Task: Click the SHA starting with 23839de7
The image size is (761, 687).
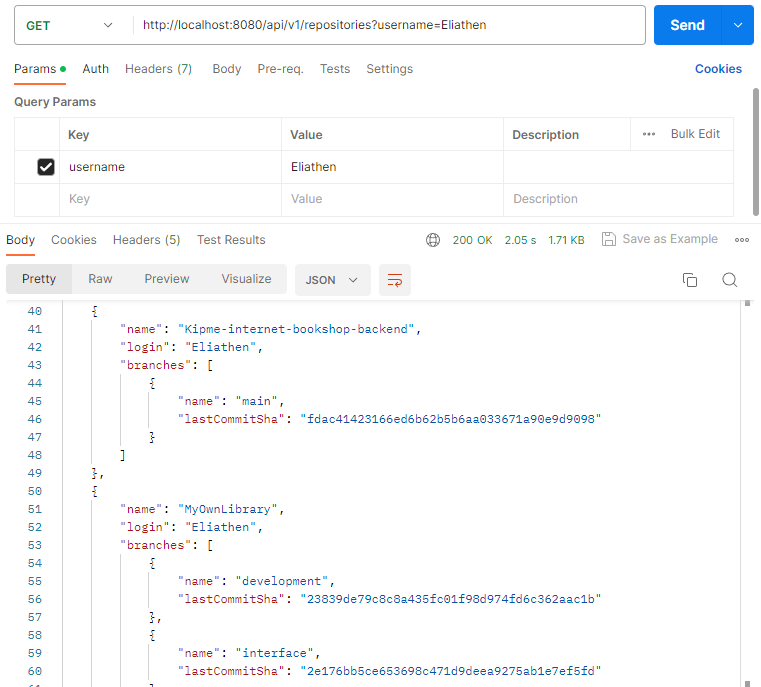Action: (x=451, y=599)
